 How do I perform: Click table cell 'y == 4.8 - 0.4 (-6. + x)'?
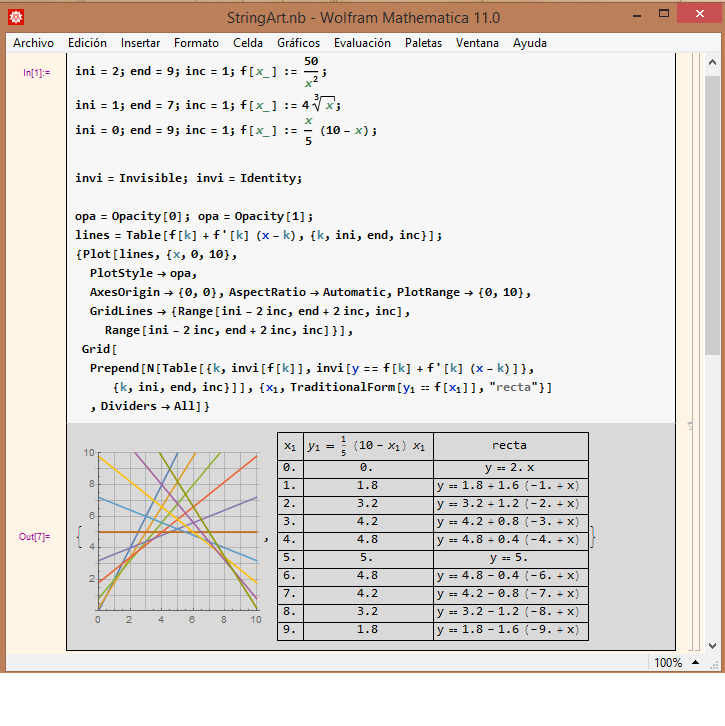pos(511,576)
